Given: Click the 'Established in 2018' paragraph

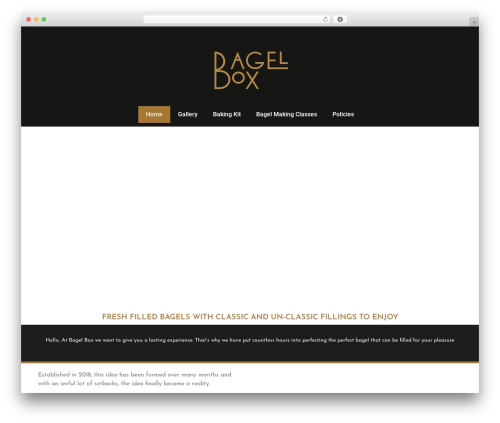Looking at the screenshot, I should pyautogui.click(x=134, y=379).
